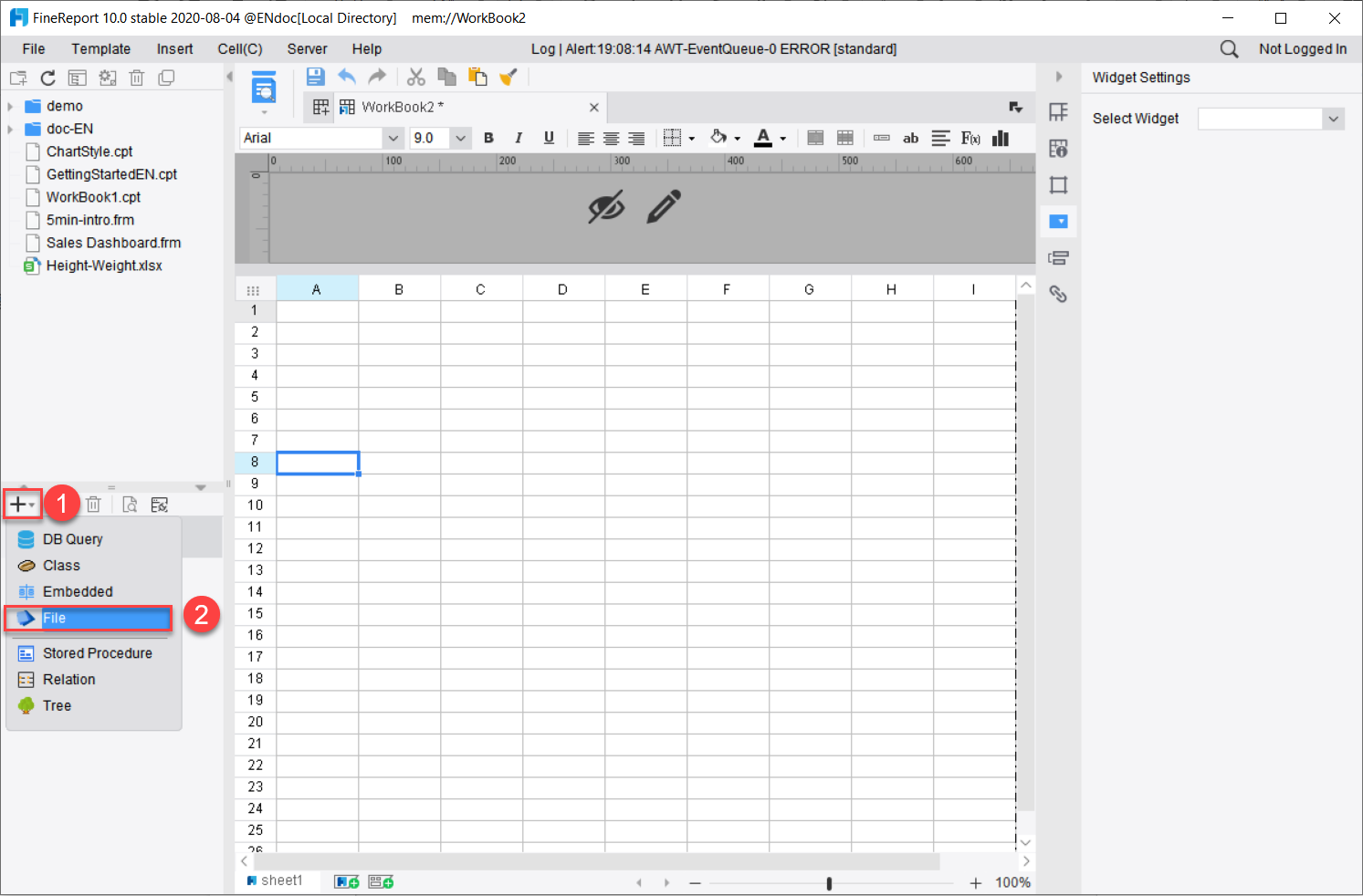Screen dimensions: 1363x896
Task: Click the new folder icon in file panel
Action: point(18,78)
